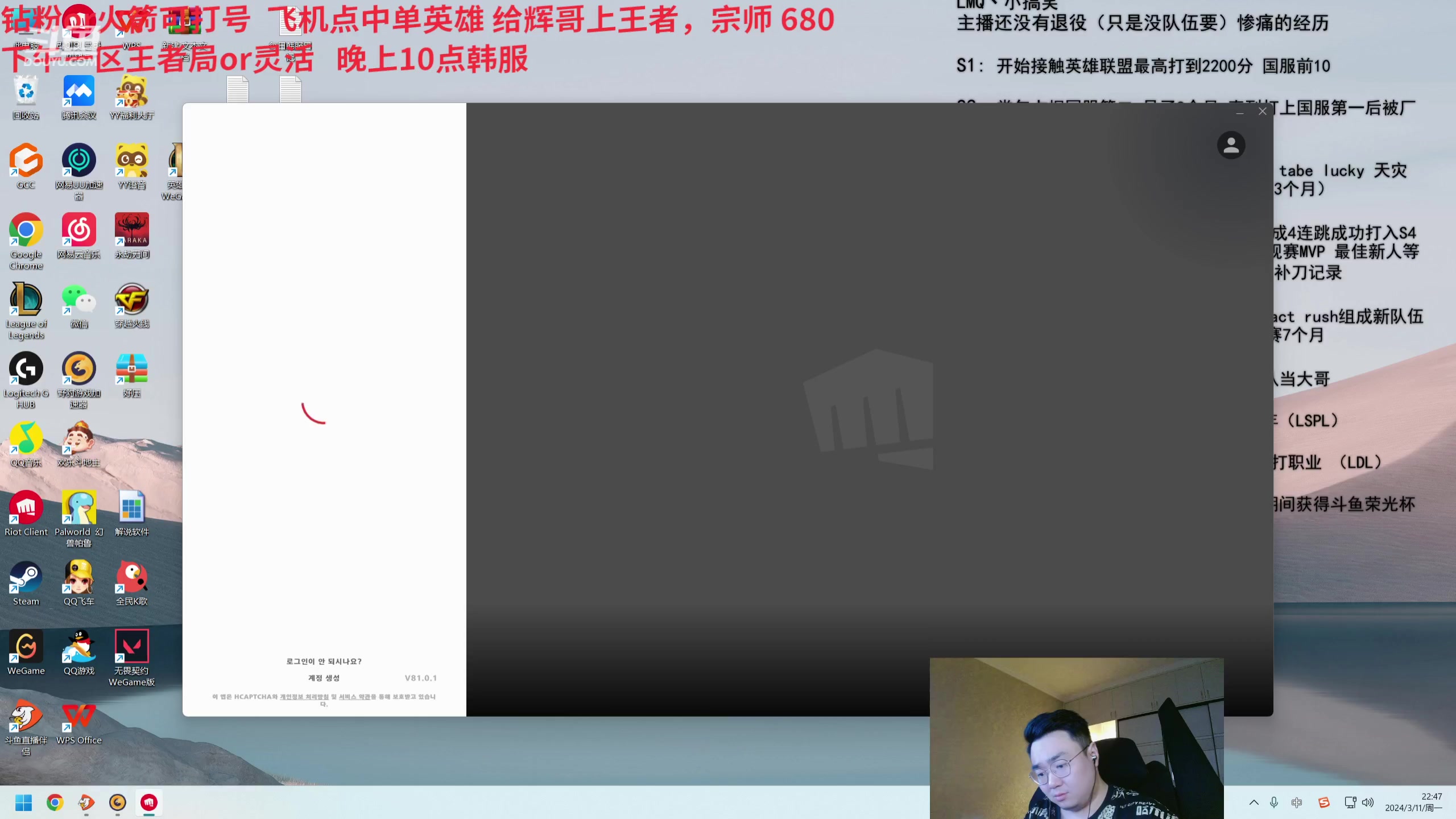Viewport: 1456px width, 819px height.
Task: Open the League of Legends desktop icon
Action: (x=26, y=311)
